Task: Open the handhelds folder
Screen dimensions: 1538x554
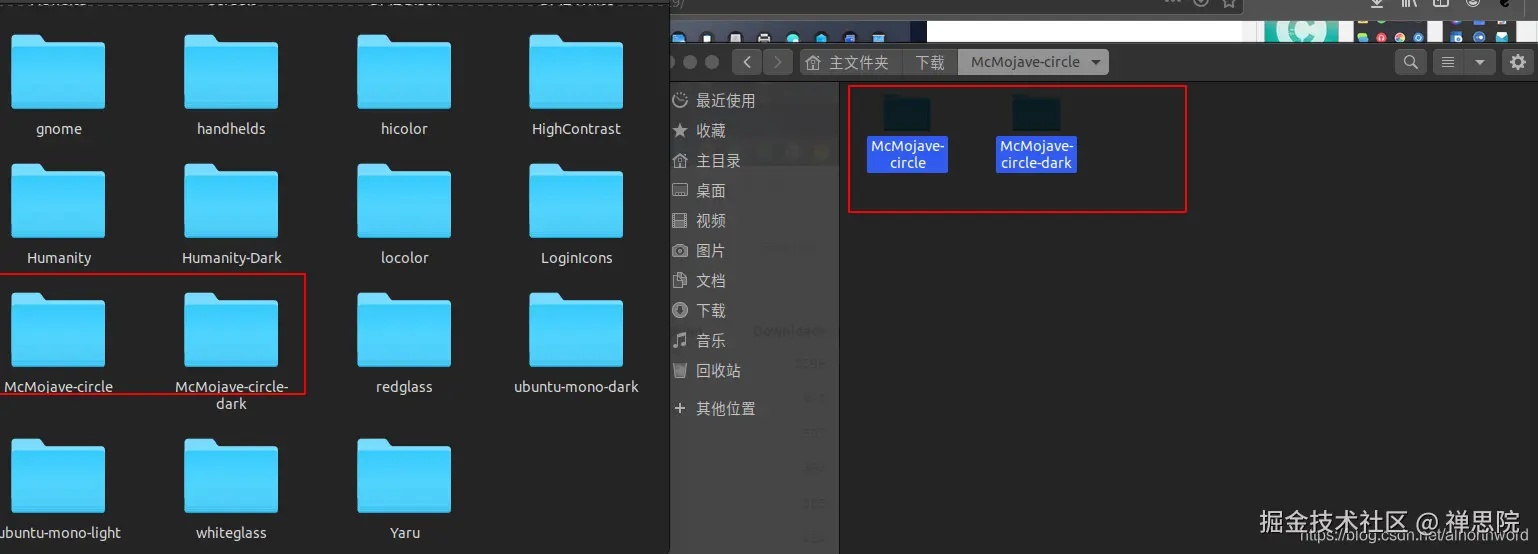Action: coord(231,86)
